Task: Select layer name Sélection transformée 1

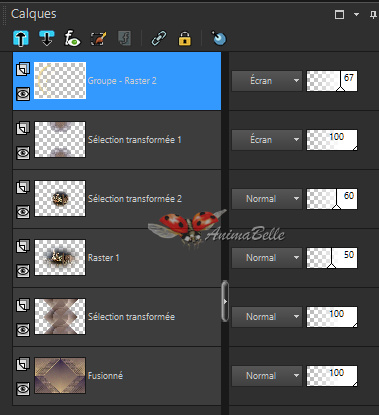Action: point(135,140)
